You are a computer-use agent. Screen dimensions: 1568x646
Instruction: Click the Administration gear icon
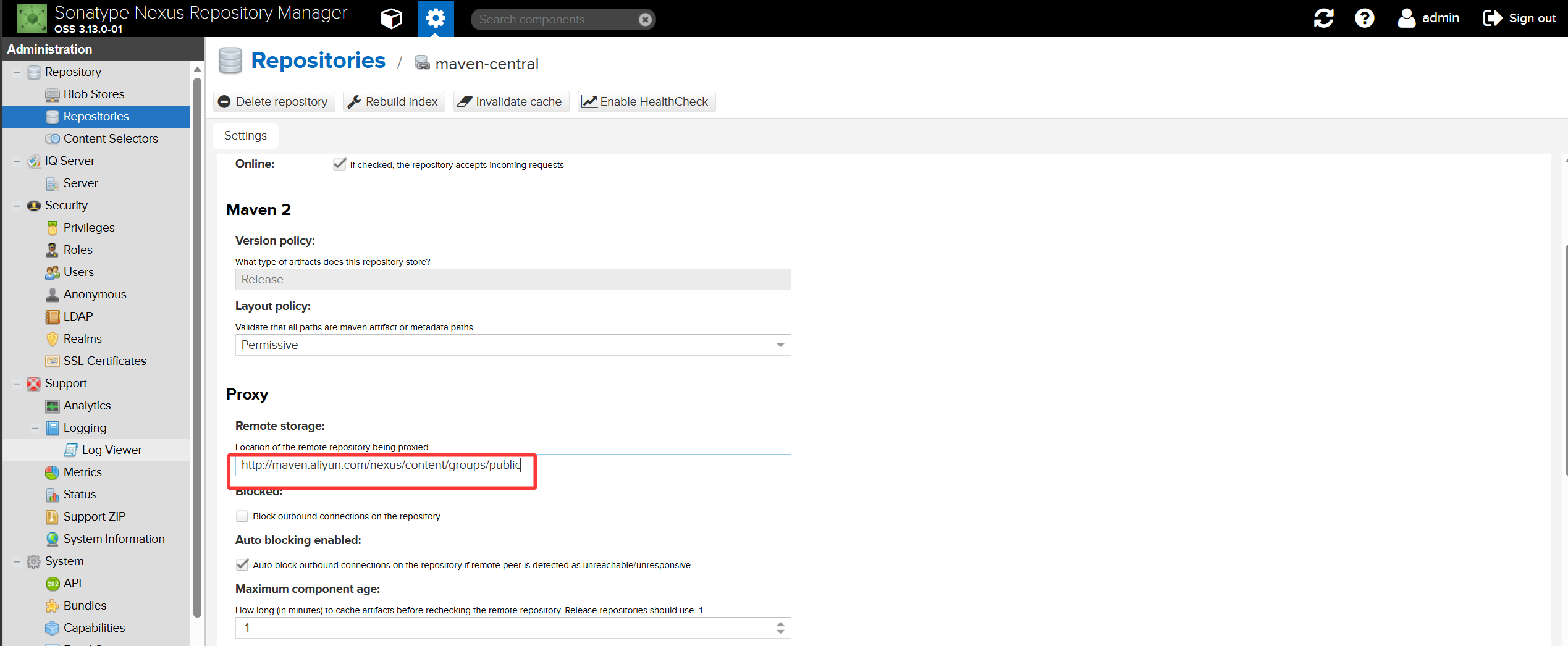(436, 19)
